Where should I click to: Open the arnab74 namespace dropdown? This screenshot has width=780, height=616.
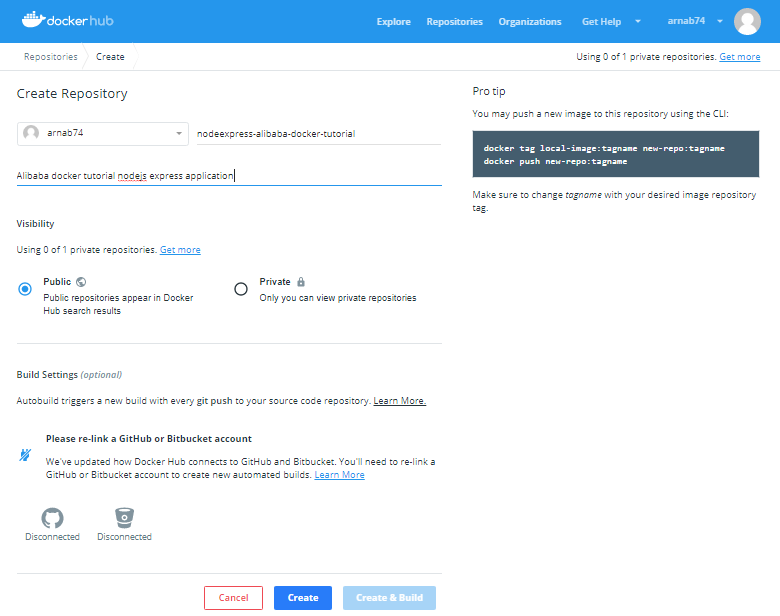(103, 134)
